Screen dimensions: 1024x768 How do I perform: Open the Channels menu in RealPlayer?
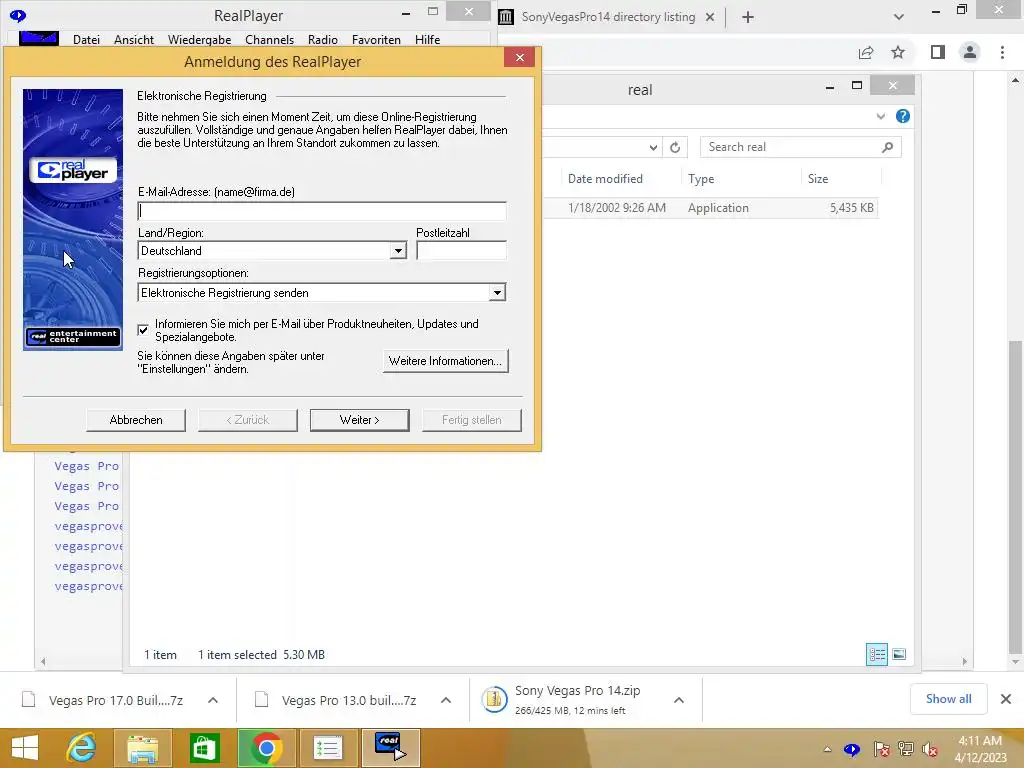click(x=269, y=40)
